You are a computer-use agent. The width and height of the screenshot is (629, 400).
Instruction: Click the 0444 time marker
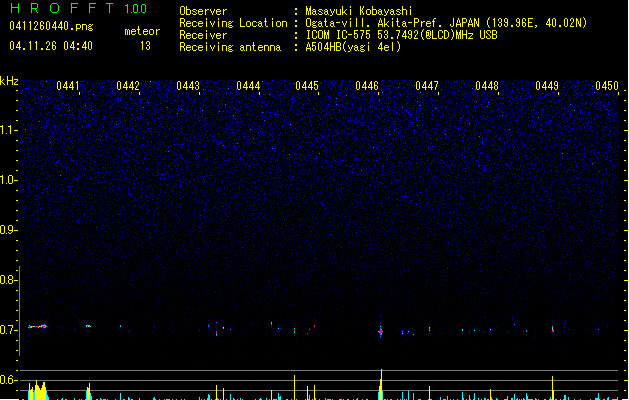pyautogui.click(x=248, y=86)
